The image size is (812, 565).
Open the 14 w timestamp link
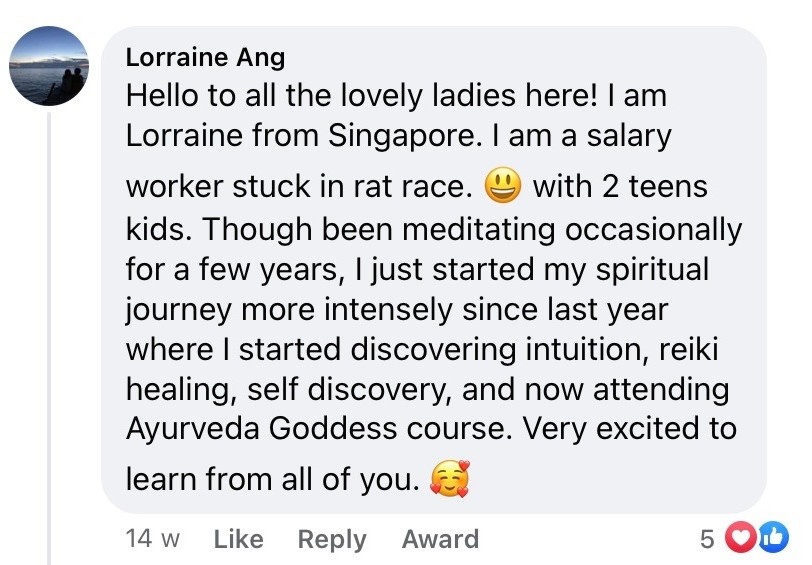[x=152, y=540]
